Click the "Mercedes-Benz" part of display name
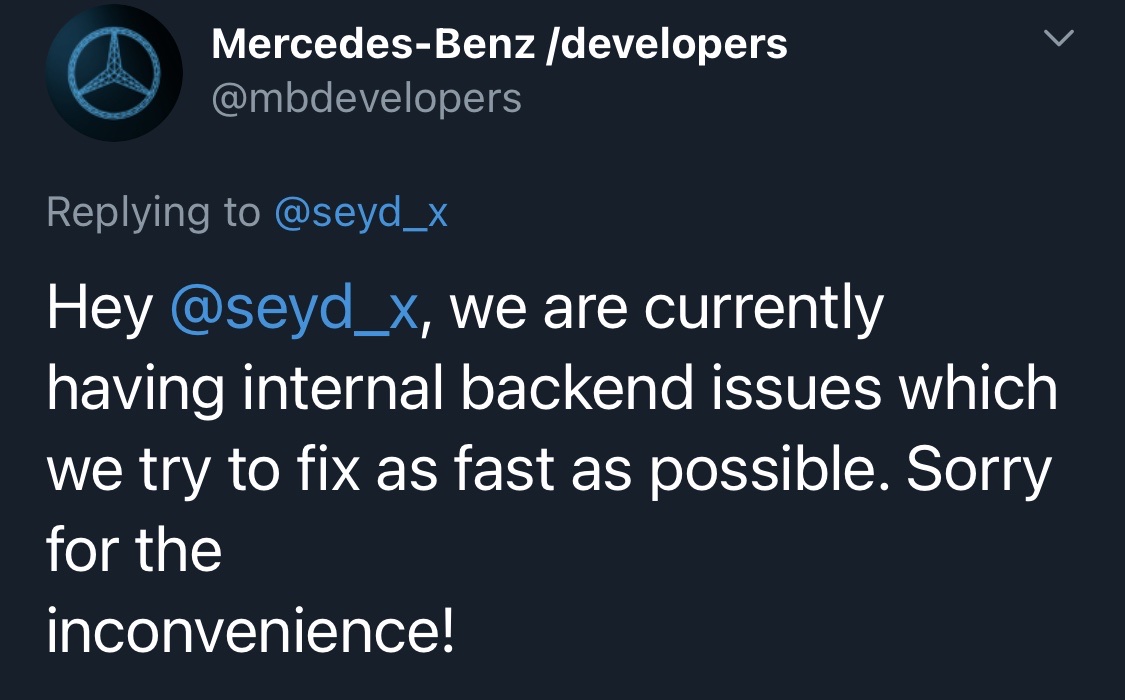This screenshot has width=1125, height=700. (372, 43)
